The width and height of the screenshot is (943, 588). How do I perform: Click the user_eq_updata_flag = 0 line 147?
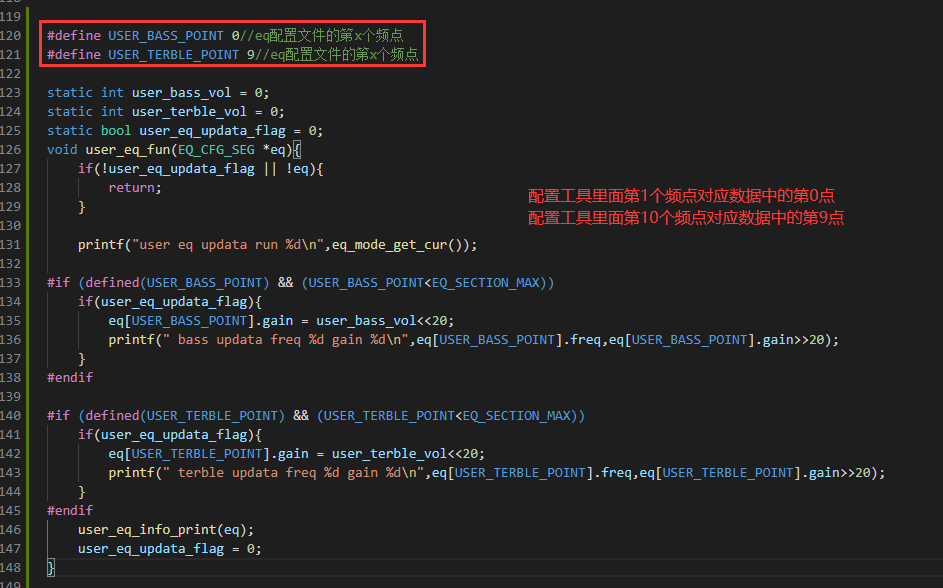coord(170,549)
